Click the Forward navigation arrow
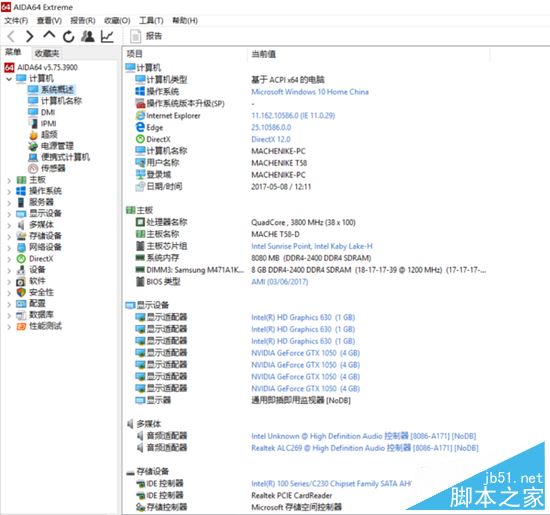 tap(30, 36)
